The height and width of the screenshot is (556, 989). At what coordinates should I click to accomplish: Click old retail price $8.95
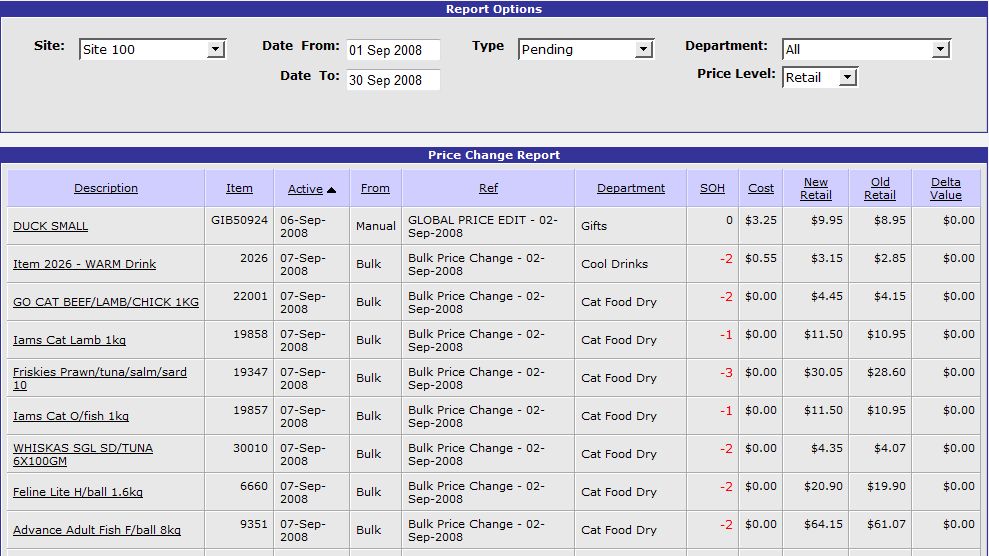click(890, 220)
